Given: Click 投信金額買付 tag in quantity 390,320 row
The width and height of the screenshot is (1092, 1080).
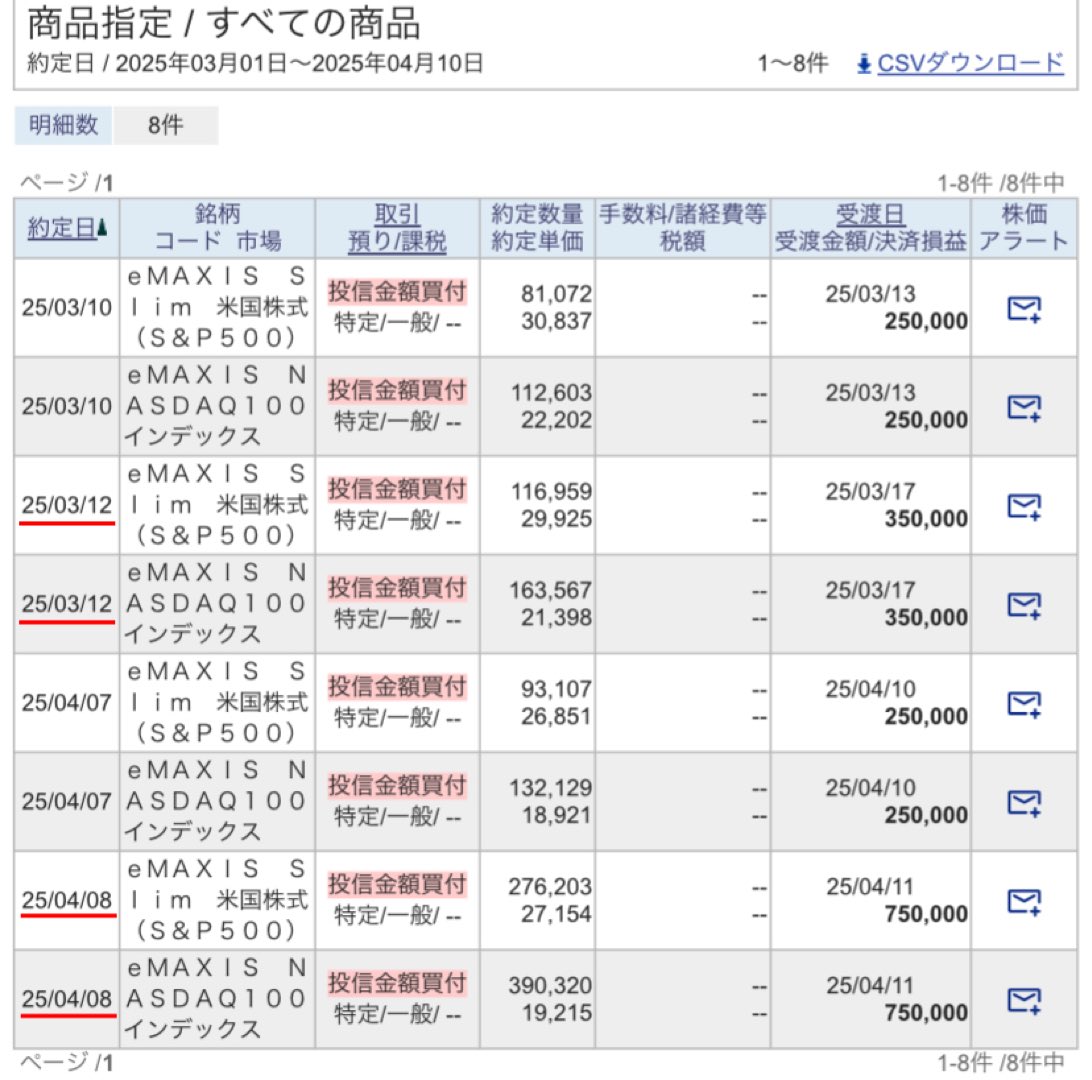Looking at the screenshot, I should [397, 983].
